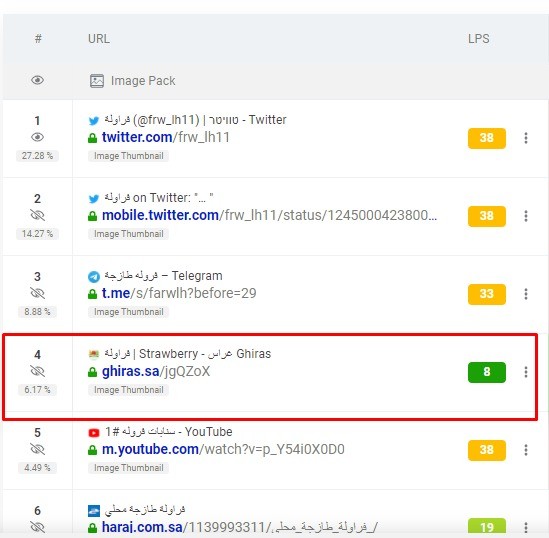This screenshot has width=549, height=538.
Task: Click the URL column header
Action: [x=99, y=39]
